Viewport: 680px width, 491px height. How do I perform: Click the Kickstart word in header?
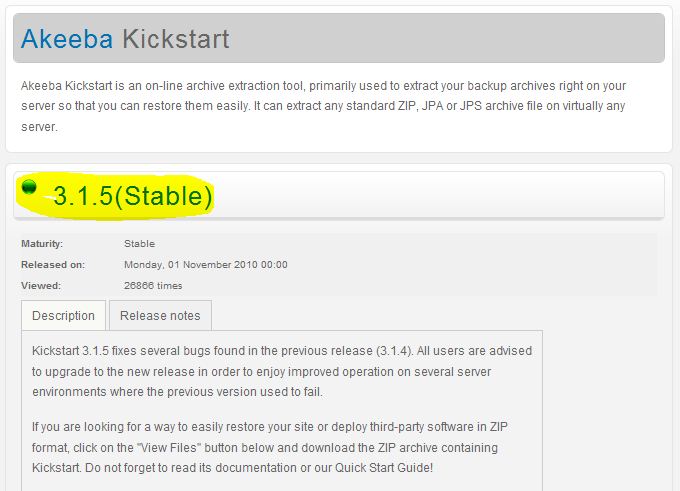point(176,39)
